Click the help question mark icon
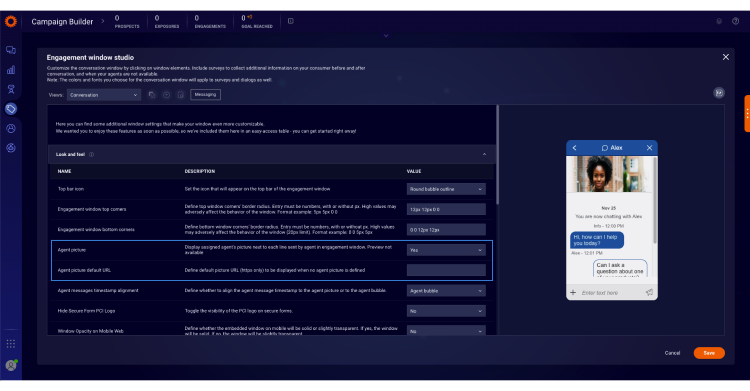 click(x=735, y=21)
